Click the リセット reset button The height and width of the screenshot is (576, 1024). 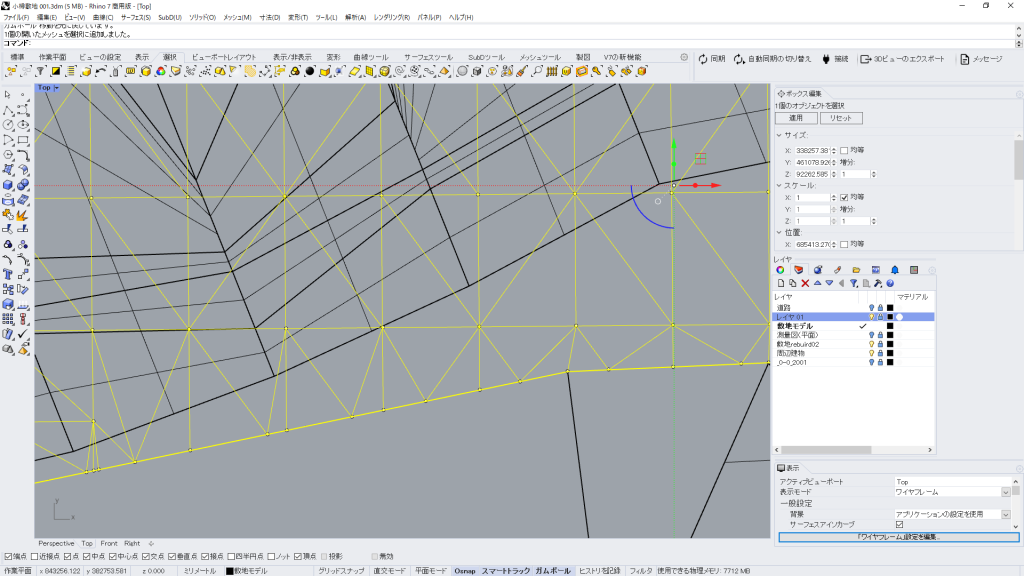[840, 118]
